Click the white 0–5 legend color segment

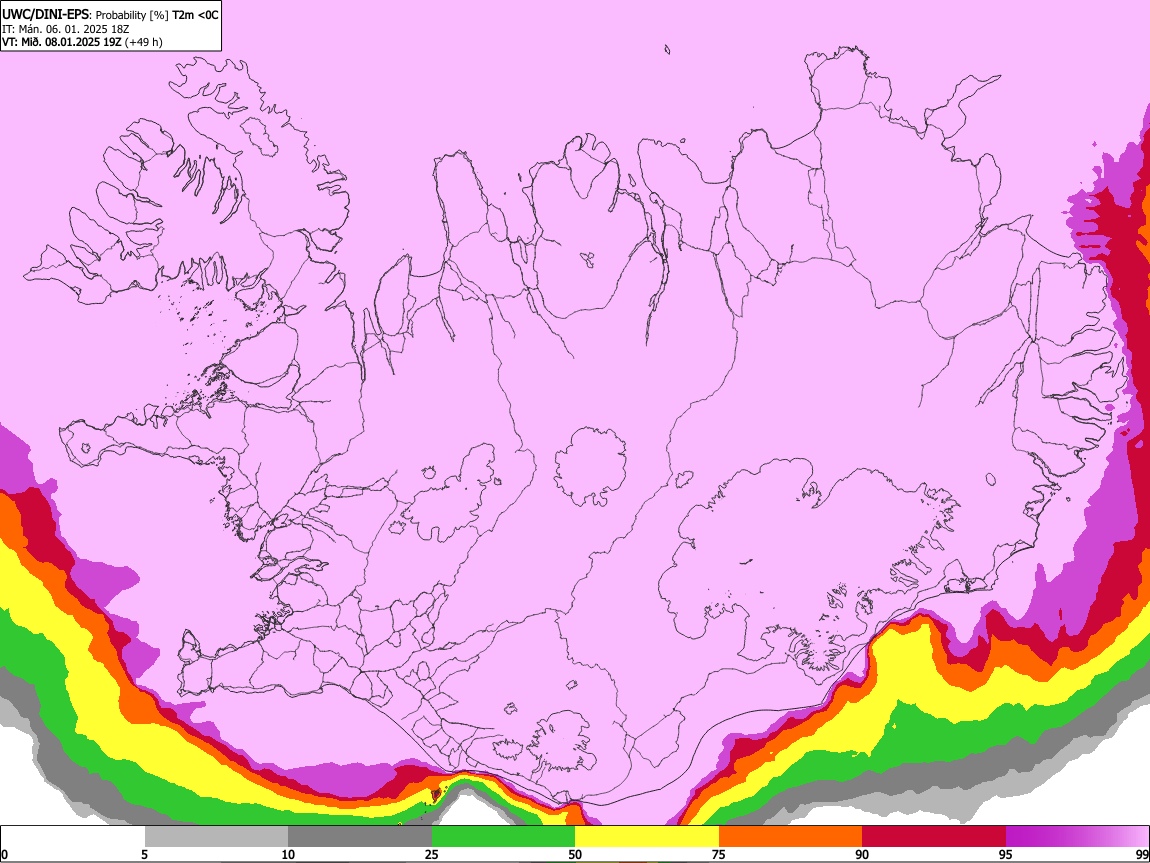tap(73, 837)
